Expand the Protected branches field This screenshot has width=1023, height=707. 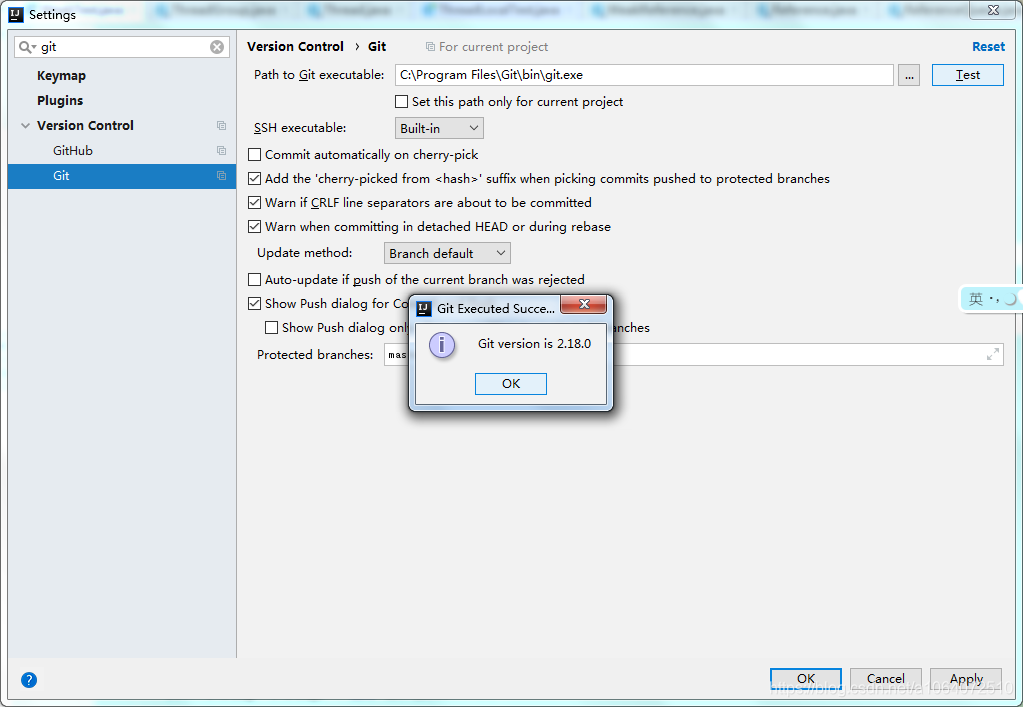(992, 354)
